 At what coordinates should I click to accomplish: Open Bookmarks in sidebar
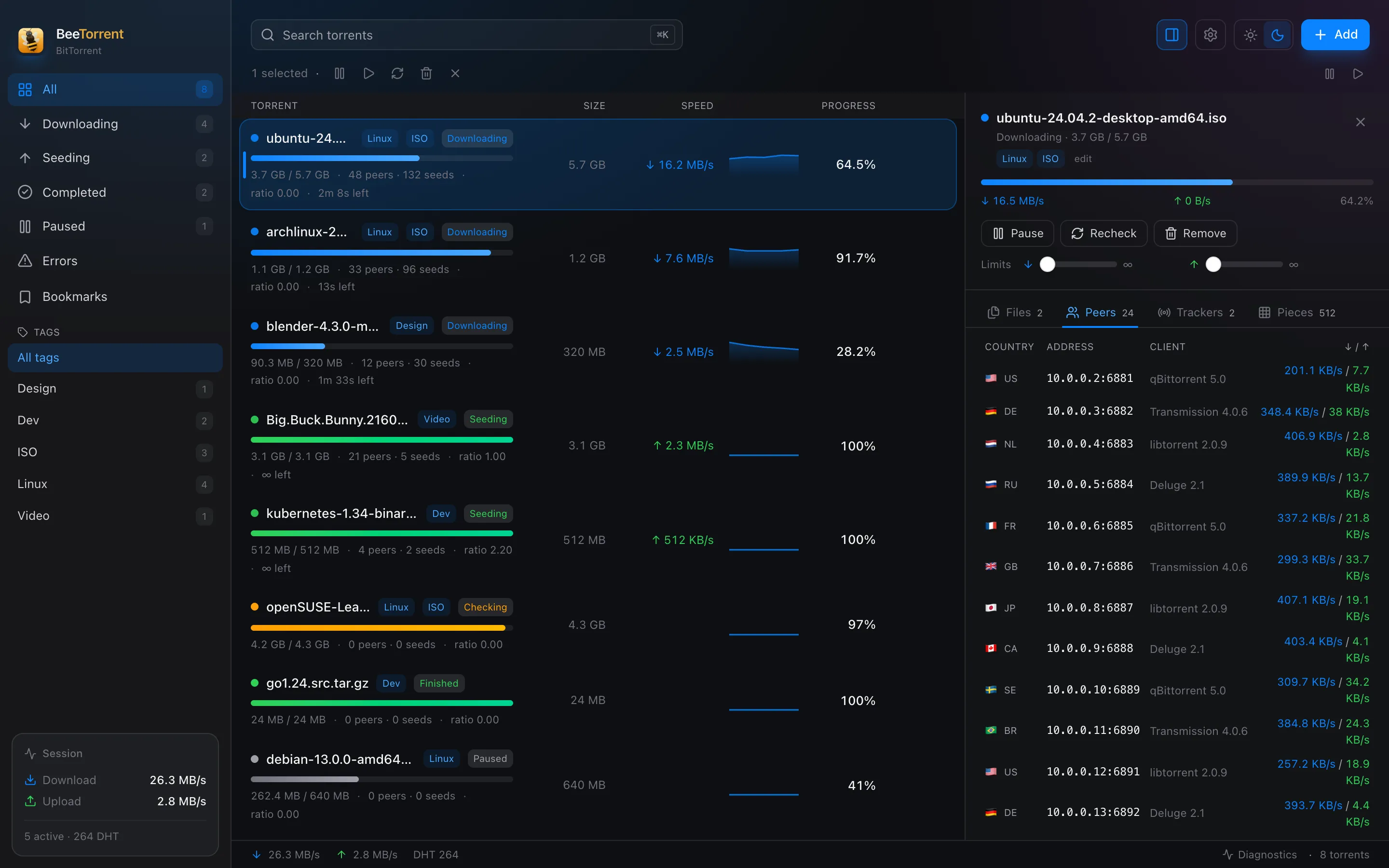(x=115, y=297)
